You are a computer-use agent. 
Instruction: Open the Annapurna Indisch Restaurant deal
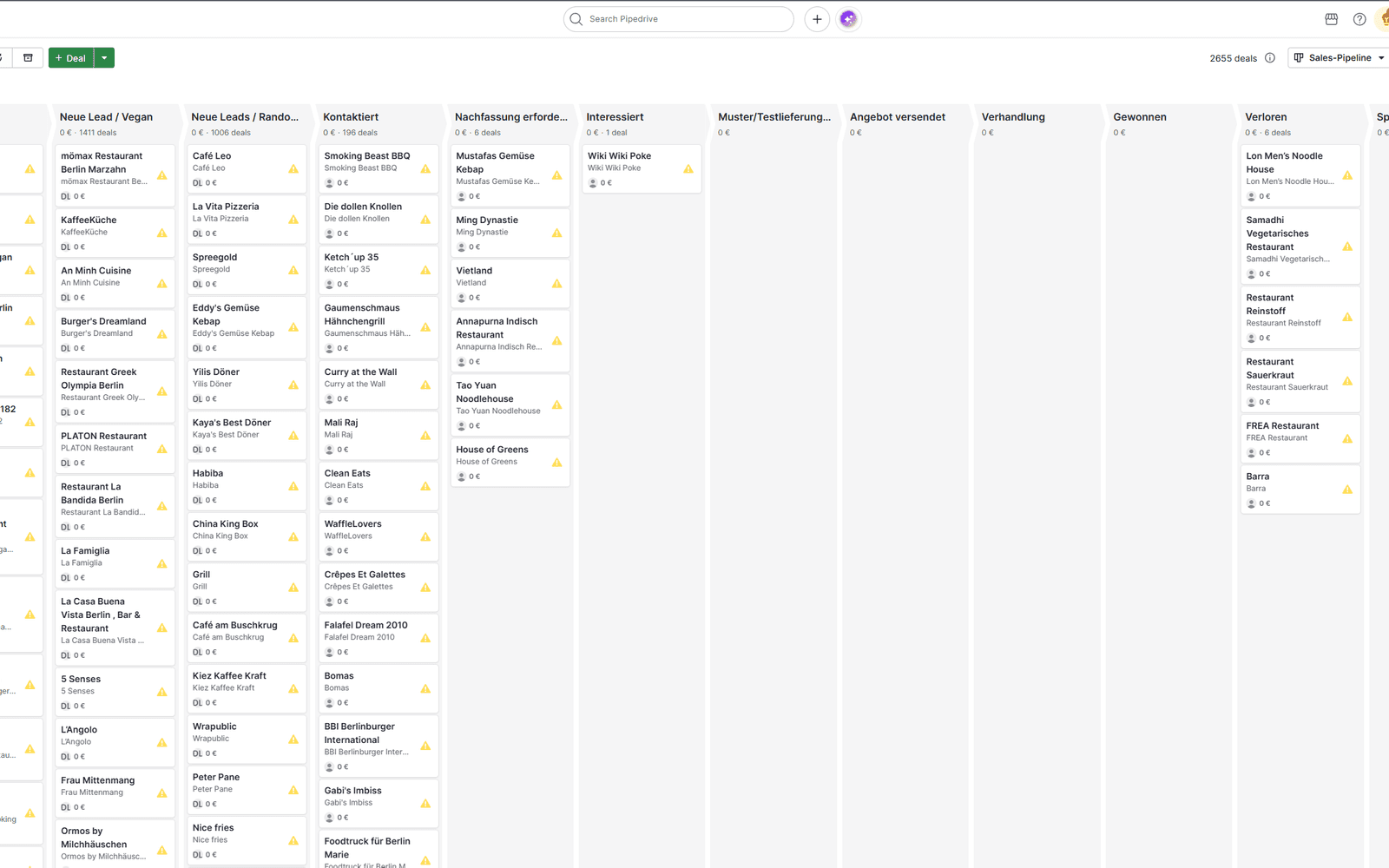pos(510,340)
